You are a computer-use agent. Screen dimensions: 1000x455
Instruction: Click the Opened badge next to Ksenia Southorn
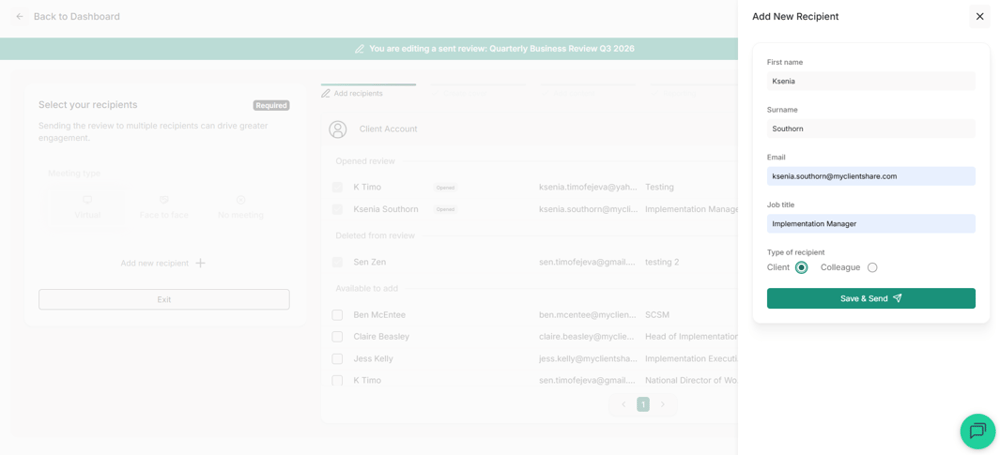pos(445,209)
